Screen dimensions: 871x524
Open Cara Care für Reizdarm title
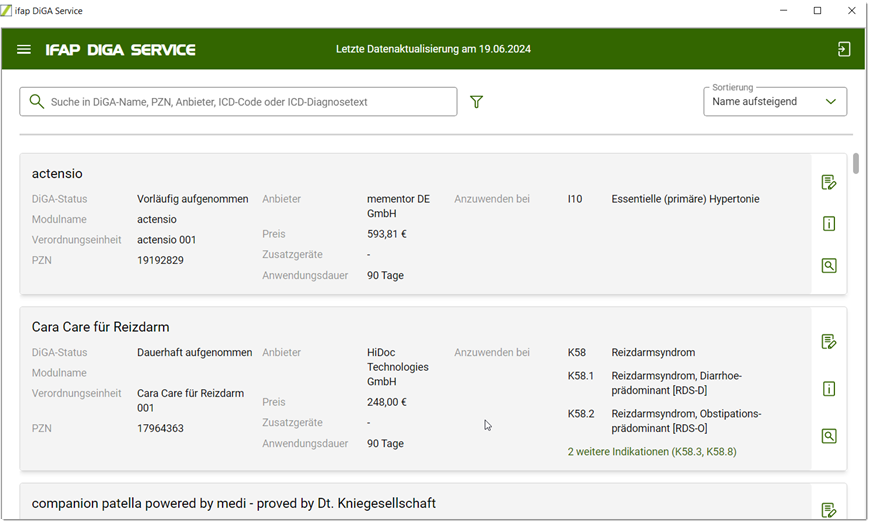coord(100,327)
